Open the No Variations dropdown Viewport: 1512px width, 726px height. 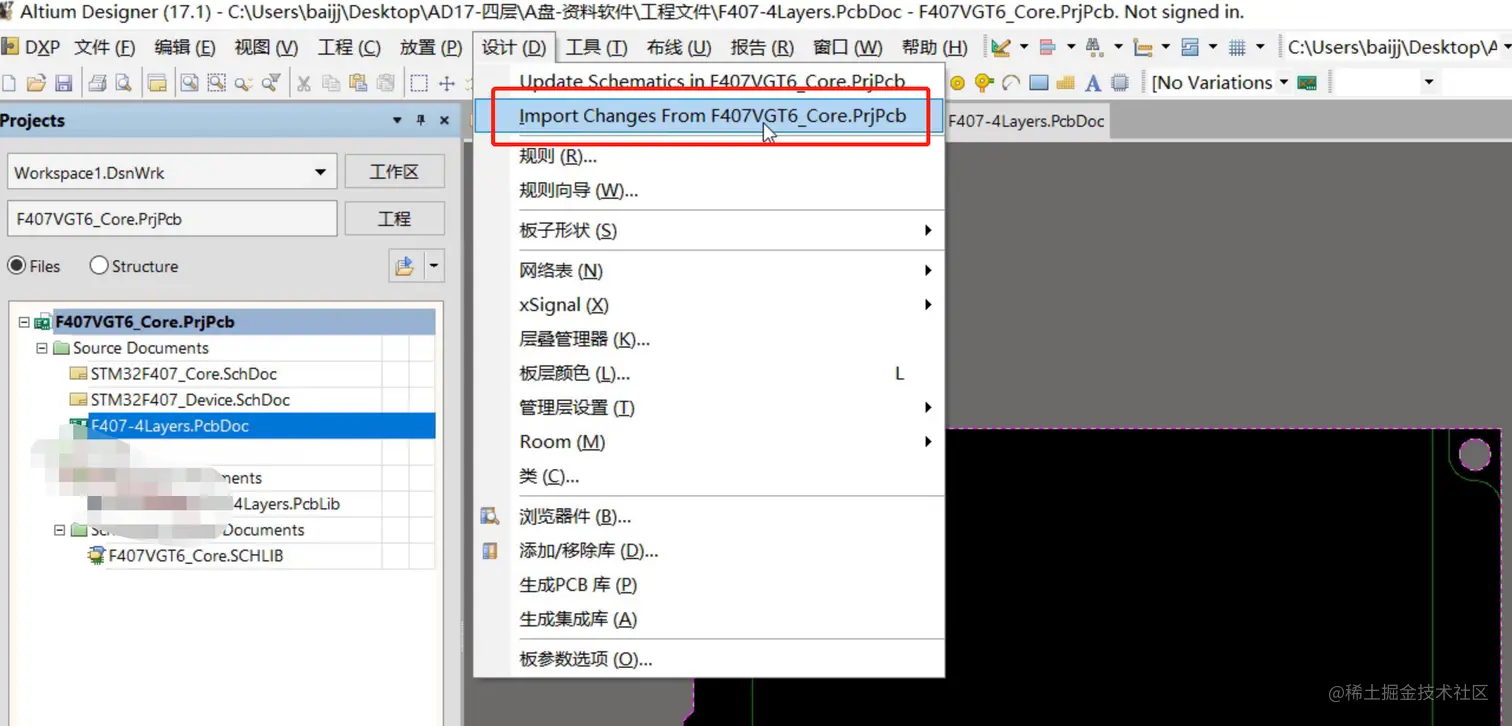1283,83
